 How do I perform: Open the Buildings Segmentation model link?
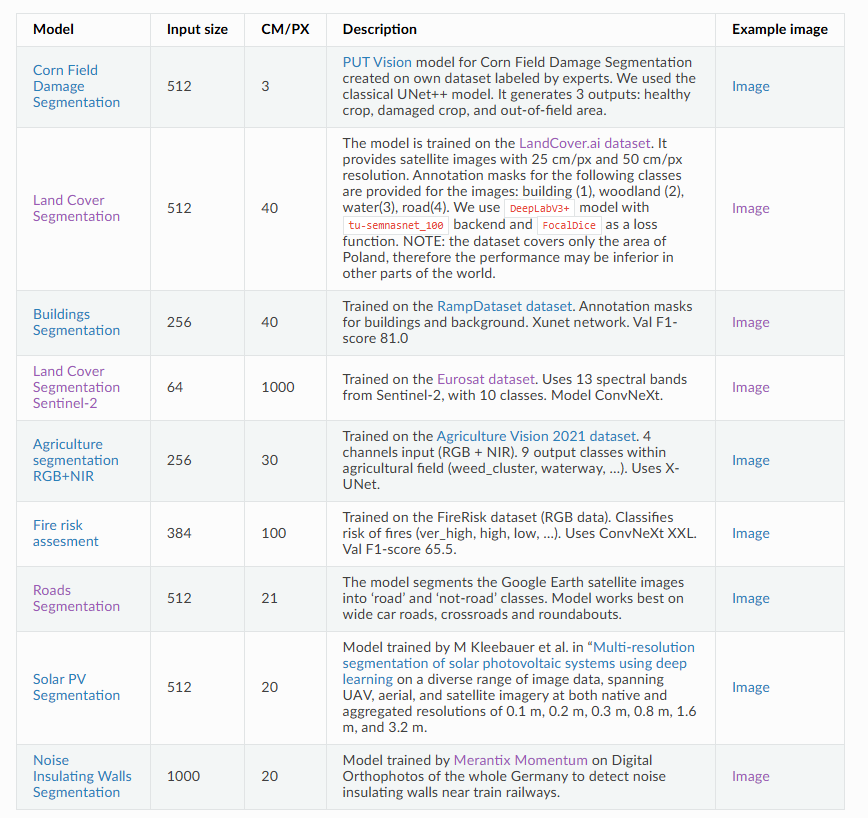[76, 322]
